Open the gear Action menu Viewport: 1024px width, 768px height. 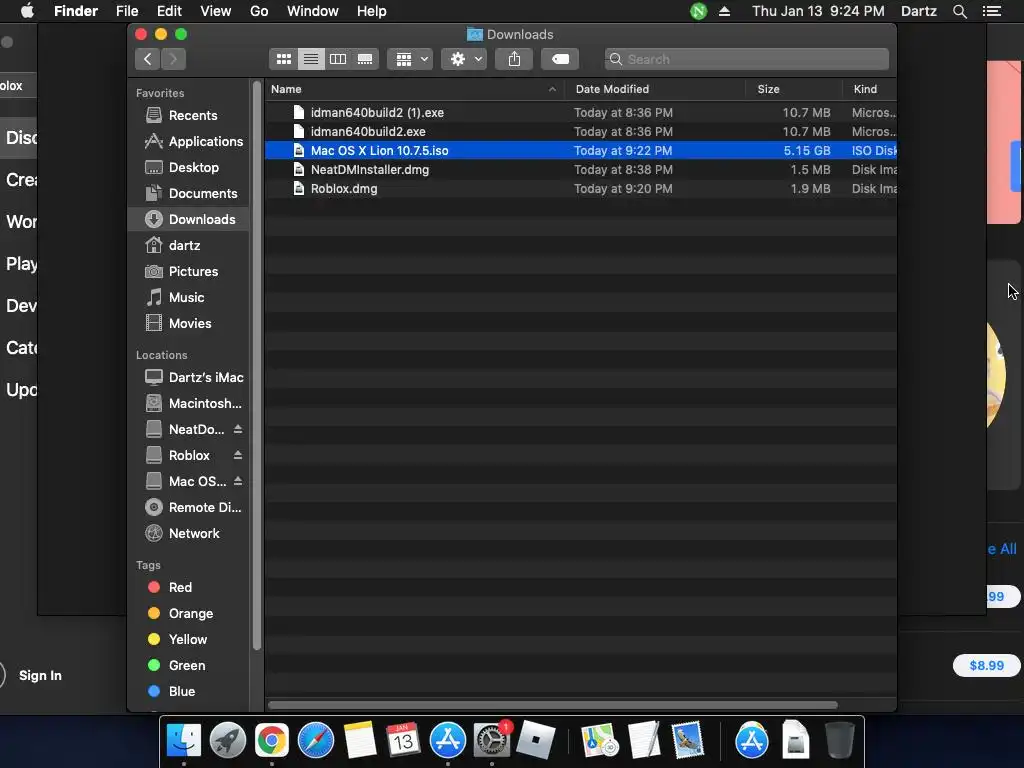[x=464, y=59]
